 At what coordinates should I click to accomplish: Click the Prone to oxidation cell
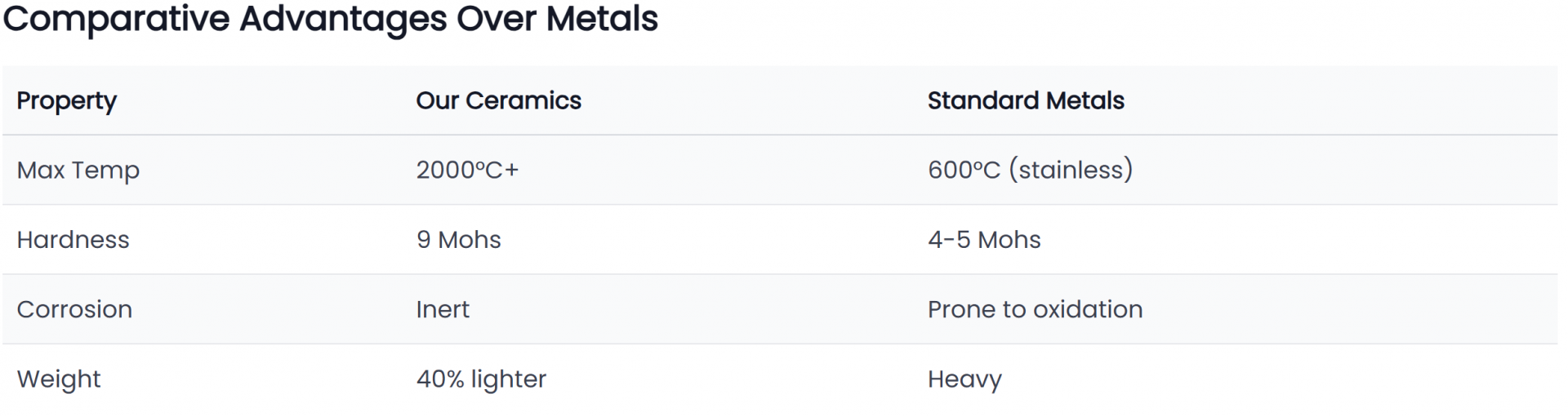coord(1035,309)
